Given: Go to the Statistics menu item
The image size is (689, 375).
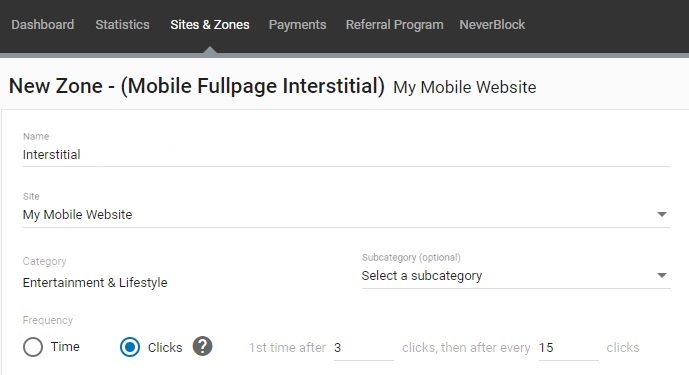Looking at the screenshot, I should coord(122,25).
